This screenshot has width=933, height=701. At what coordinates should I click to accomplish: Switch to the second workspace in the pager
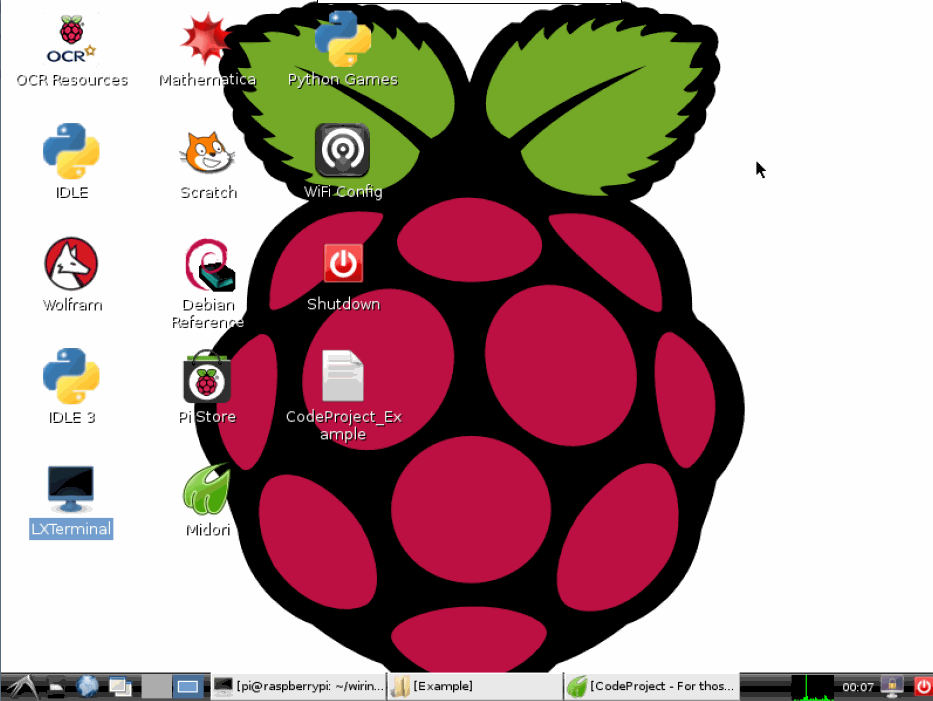point(188,687)
